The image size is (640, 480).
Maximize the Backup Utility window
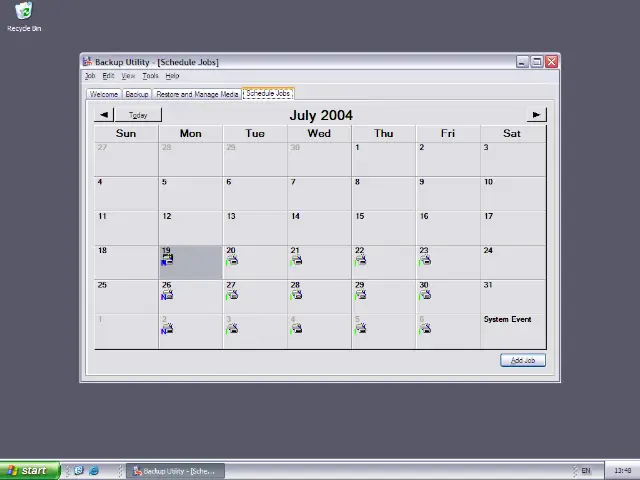coord(537,62)
